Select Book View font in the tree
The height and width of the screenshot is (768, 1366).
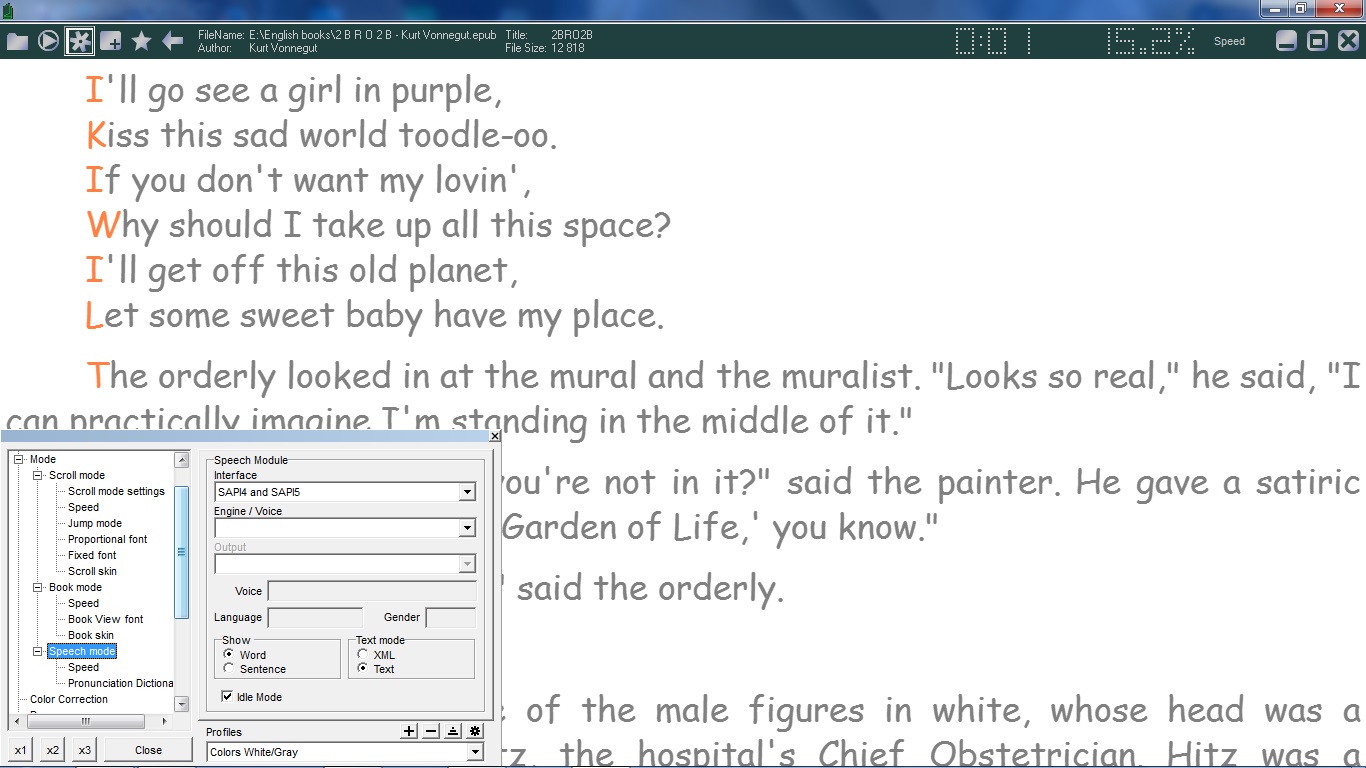[105, 619]
